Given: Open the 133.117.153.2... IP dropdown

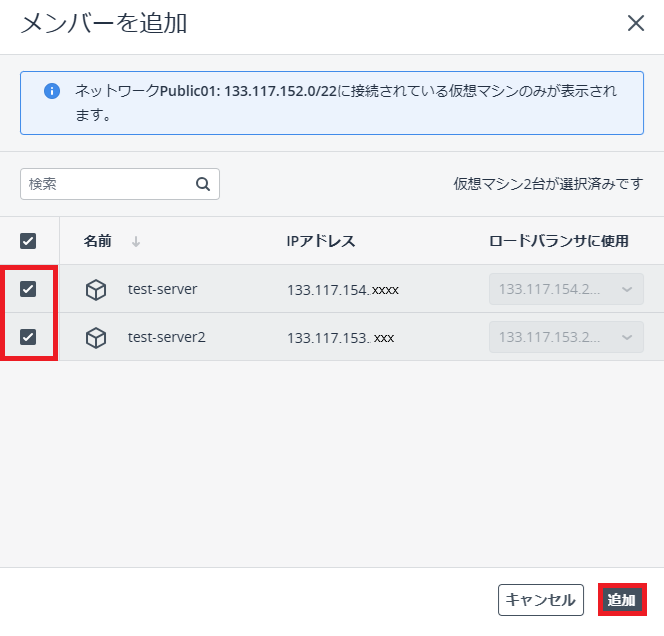Looking at the screenshot, I should click(565, 337).
